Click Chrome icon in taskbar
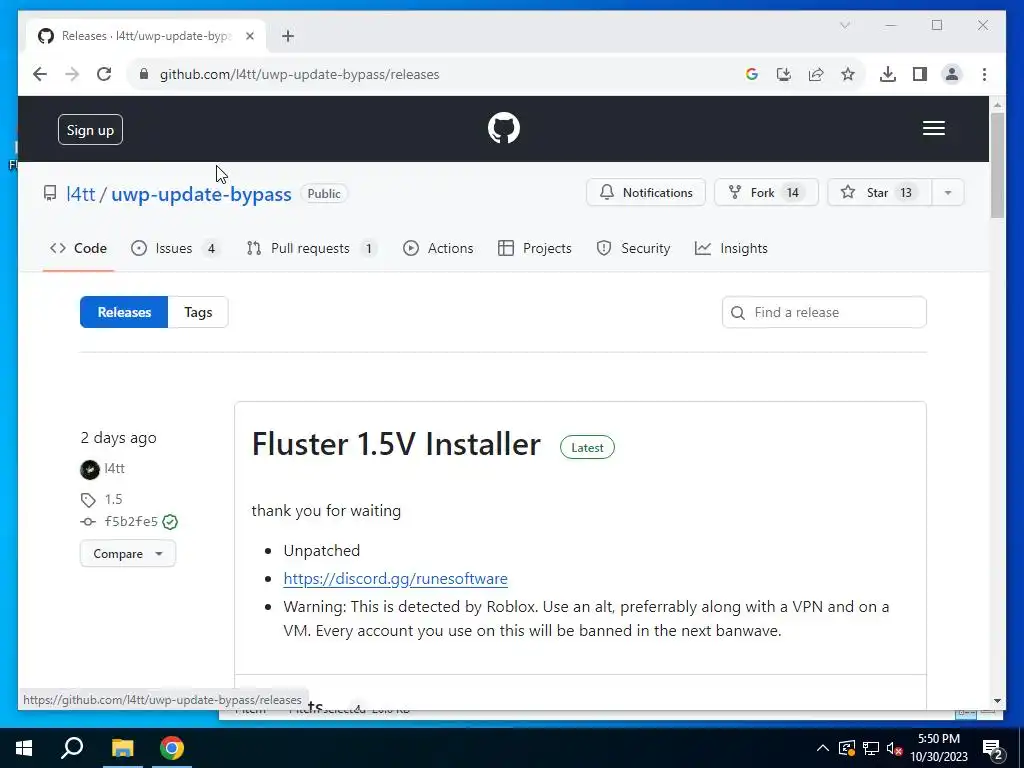Screen dimensions: 1024x768 coord(172,748)
